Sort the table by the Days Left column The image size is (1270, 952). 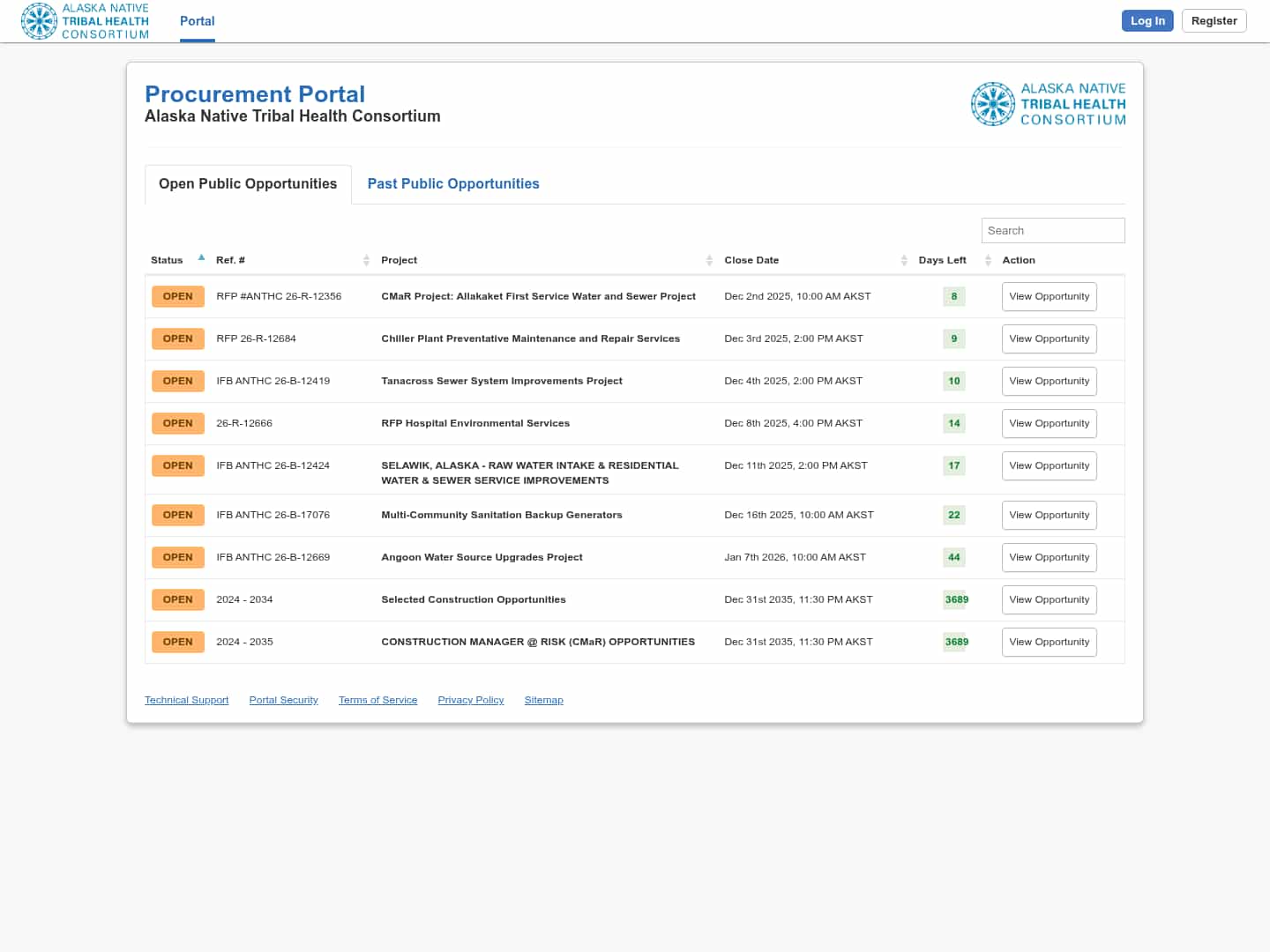click(988, 260)
